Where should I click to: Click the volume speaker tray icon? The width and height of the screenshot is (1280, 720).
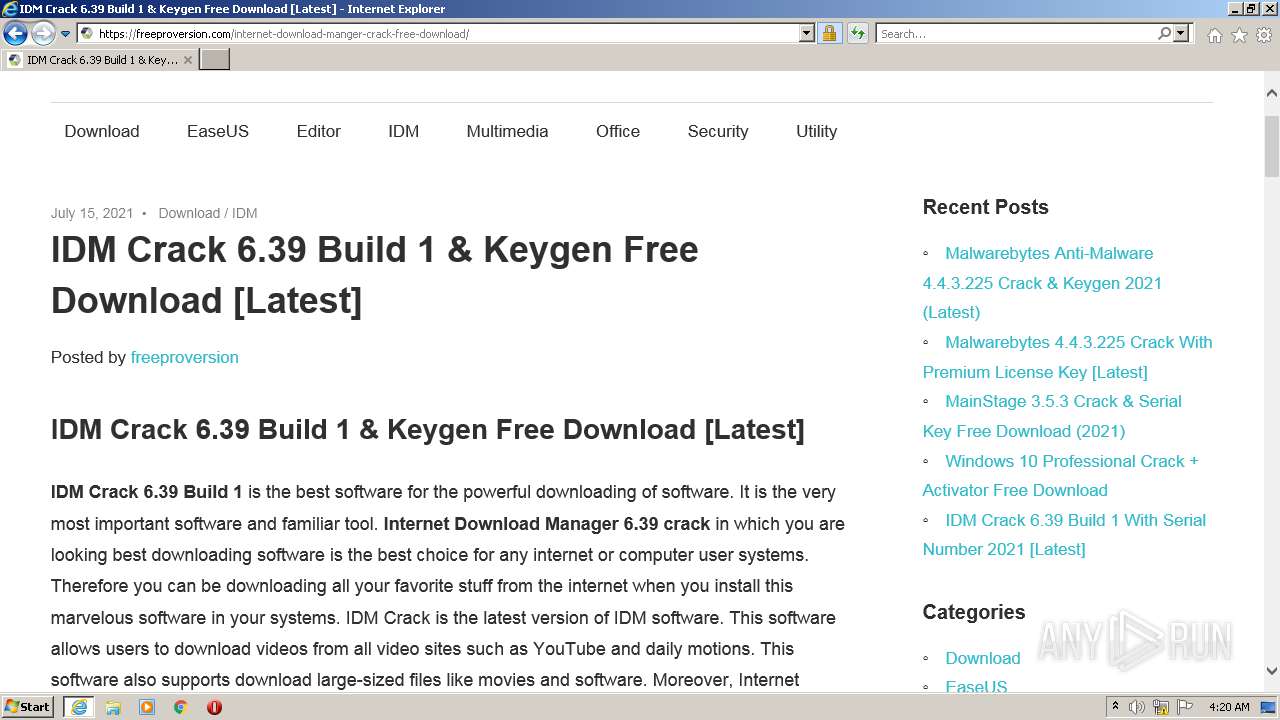click(x=1137, y=707)
